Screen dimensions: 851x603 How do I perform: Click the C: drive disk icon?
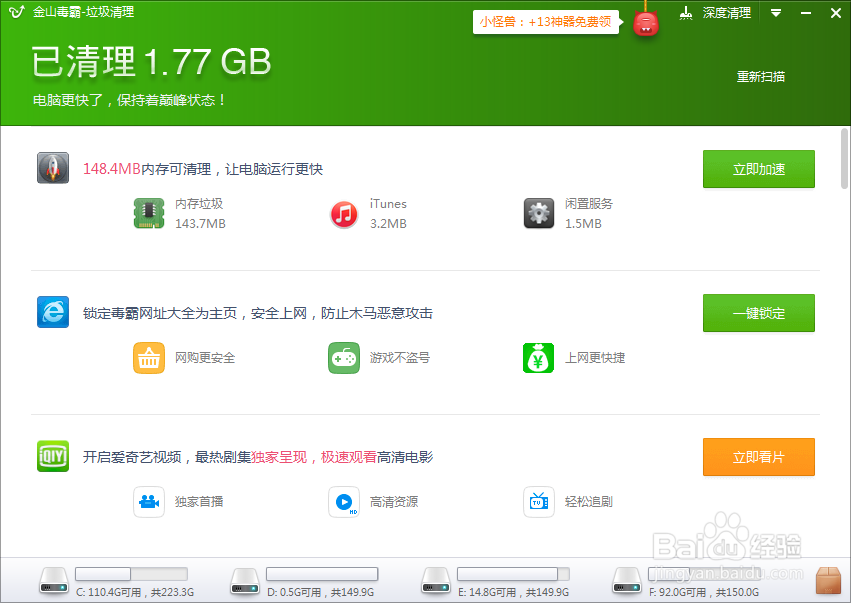pyautogui.click(x=54, y=581)
